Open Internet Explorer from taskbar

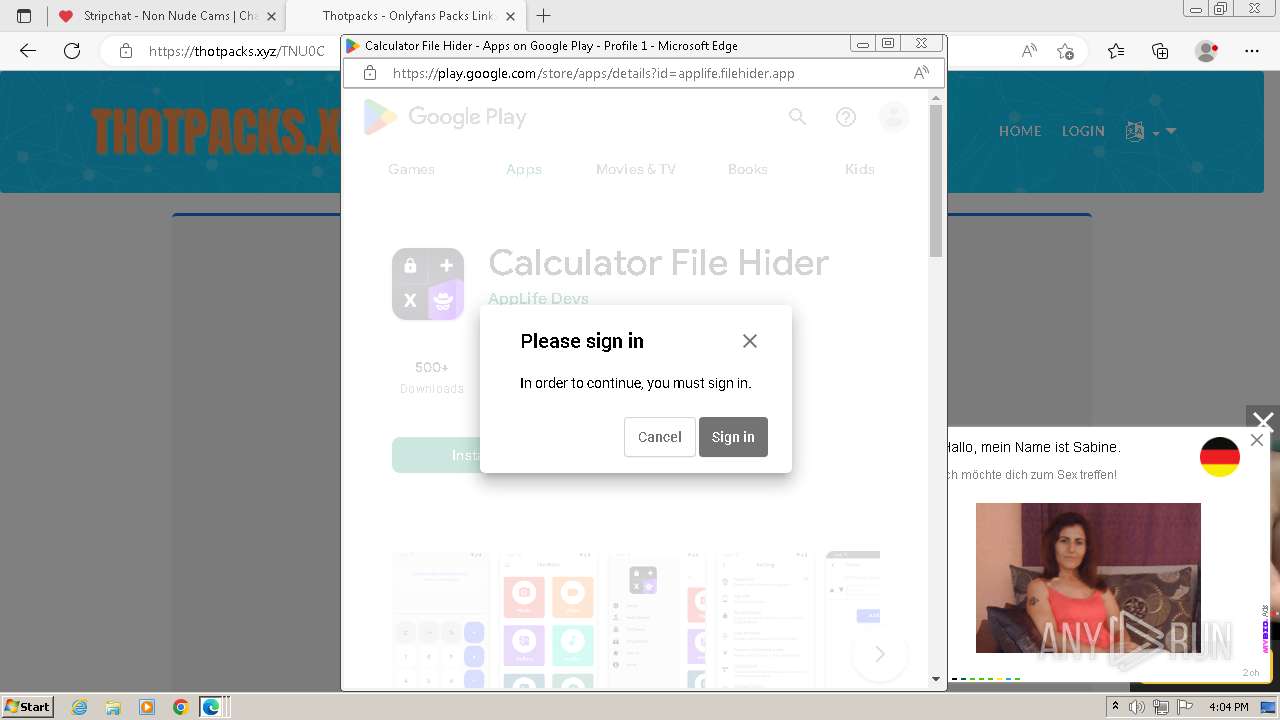(x=80, y=707)
